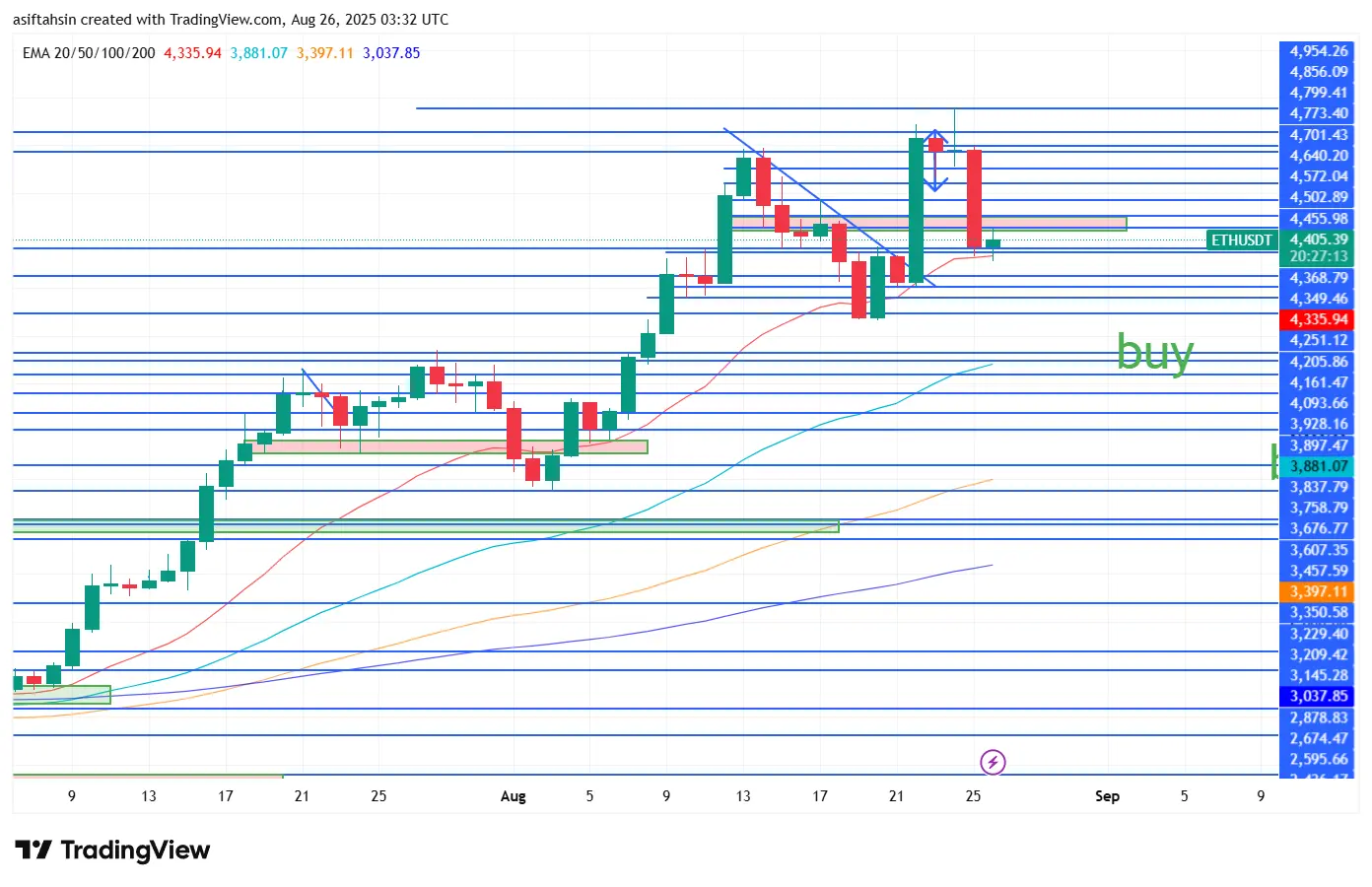The height and width of the screenshot is (887, 1372).
Task: Click current price label 4,405.39
Action: 1318,239
